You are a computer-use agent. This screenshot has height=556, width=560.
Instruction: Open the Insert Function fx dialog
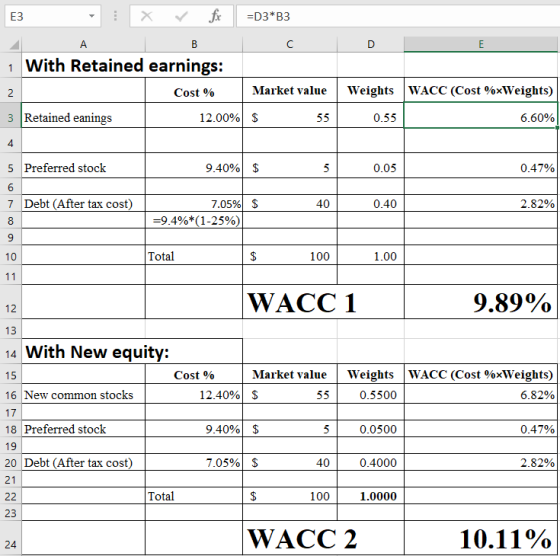click(215, 16)
